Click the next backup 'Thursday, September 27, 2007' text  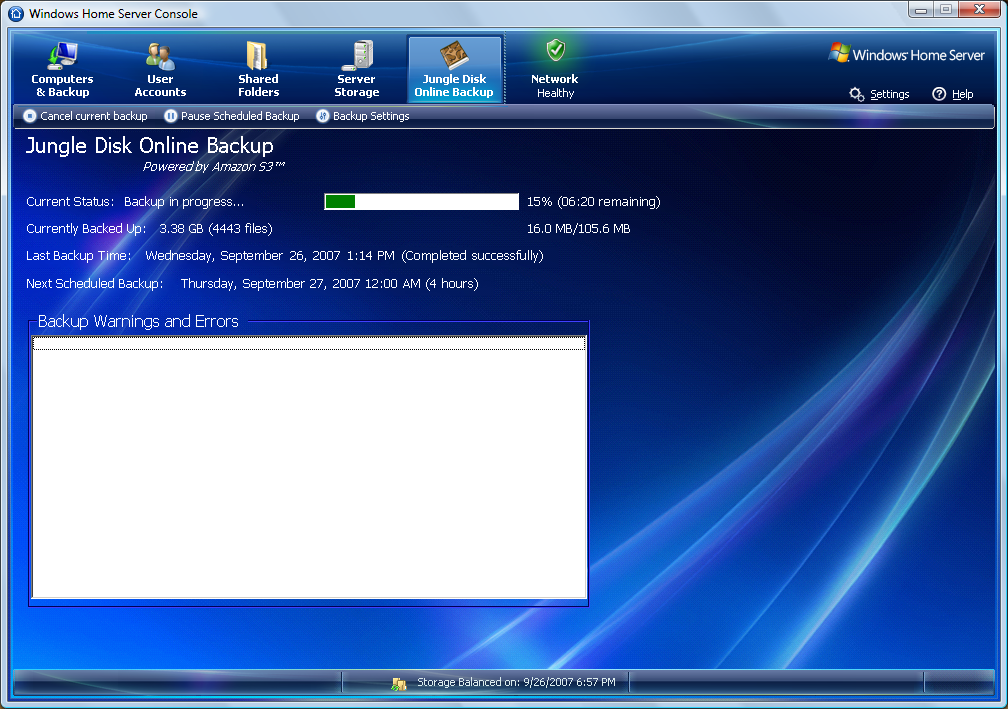click(x=271, y=283)
